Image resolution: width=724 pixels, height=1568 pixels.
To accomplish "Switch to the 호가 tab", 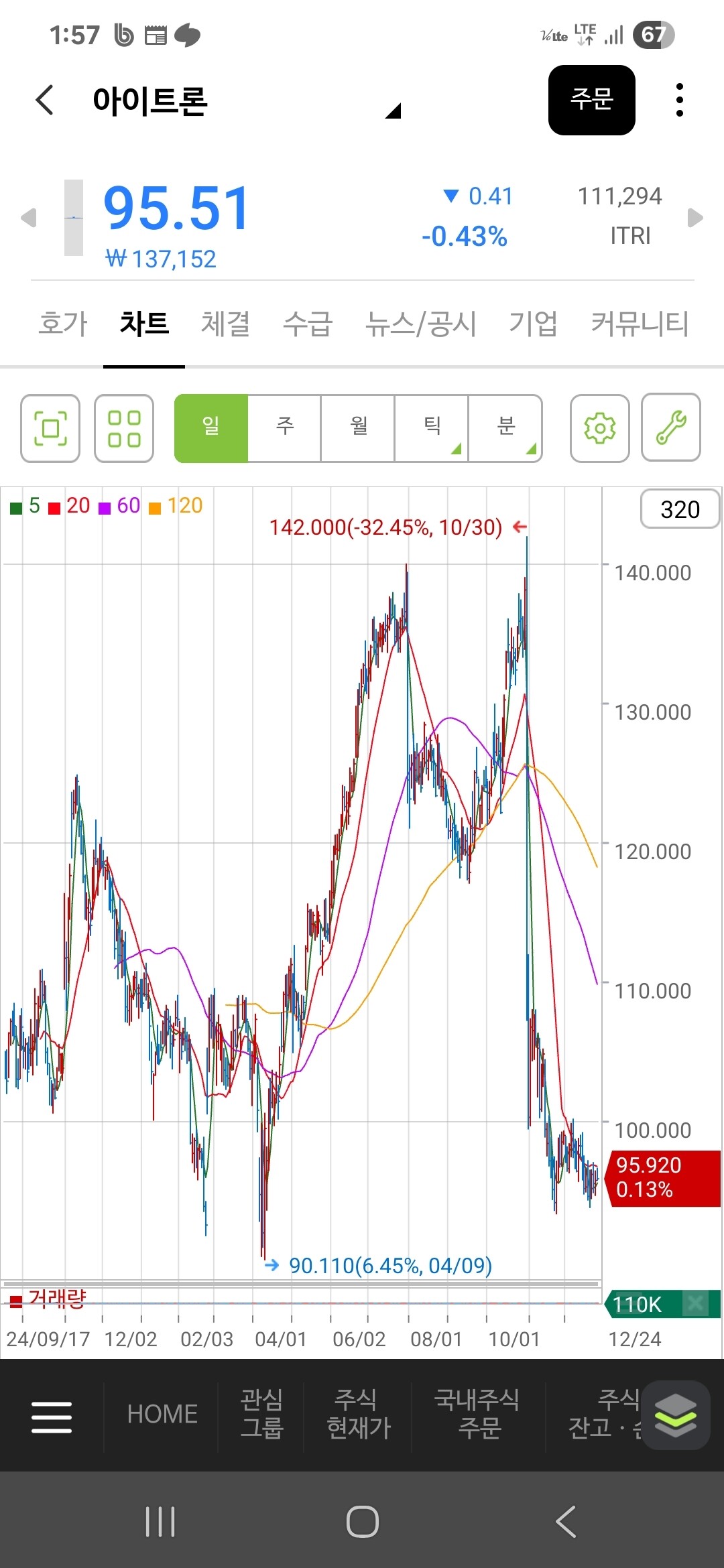I will pyautogui.click(x=62, y=324).
